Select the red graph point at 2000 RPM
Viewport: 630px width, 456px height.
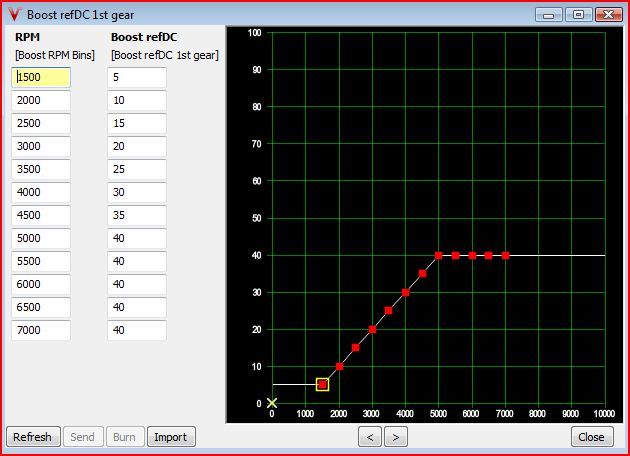click(340, 366)
